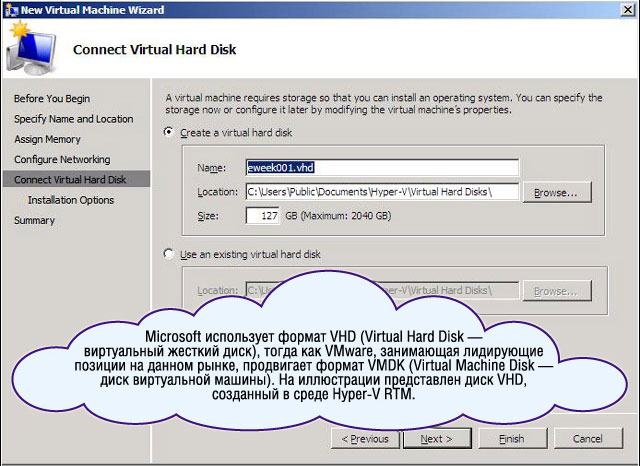Proceed with the Next button
The width and height of the screenshot is (640, 466).
click(x=437, y=439)
